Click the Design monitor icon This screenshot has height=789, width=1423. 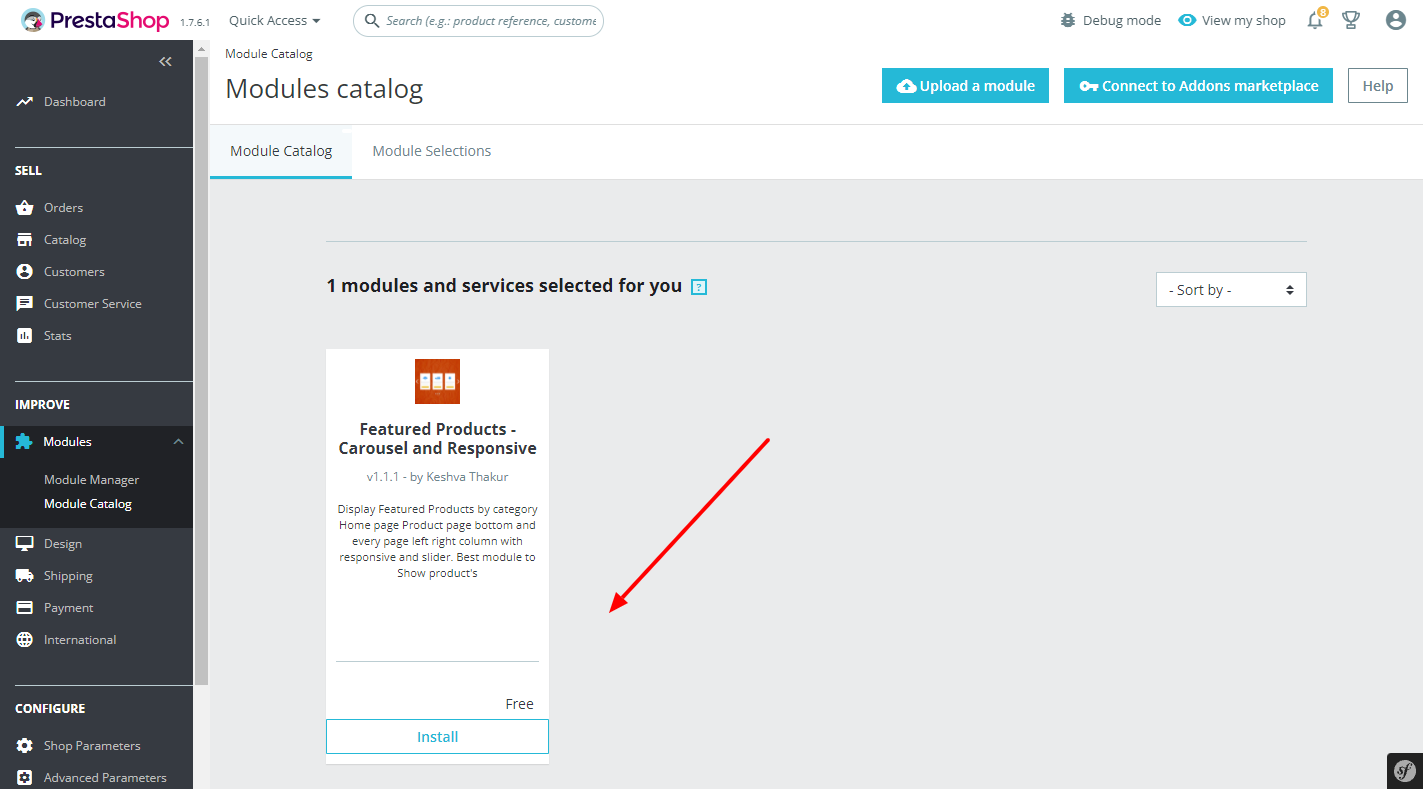25,544
